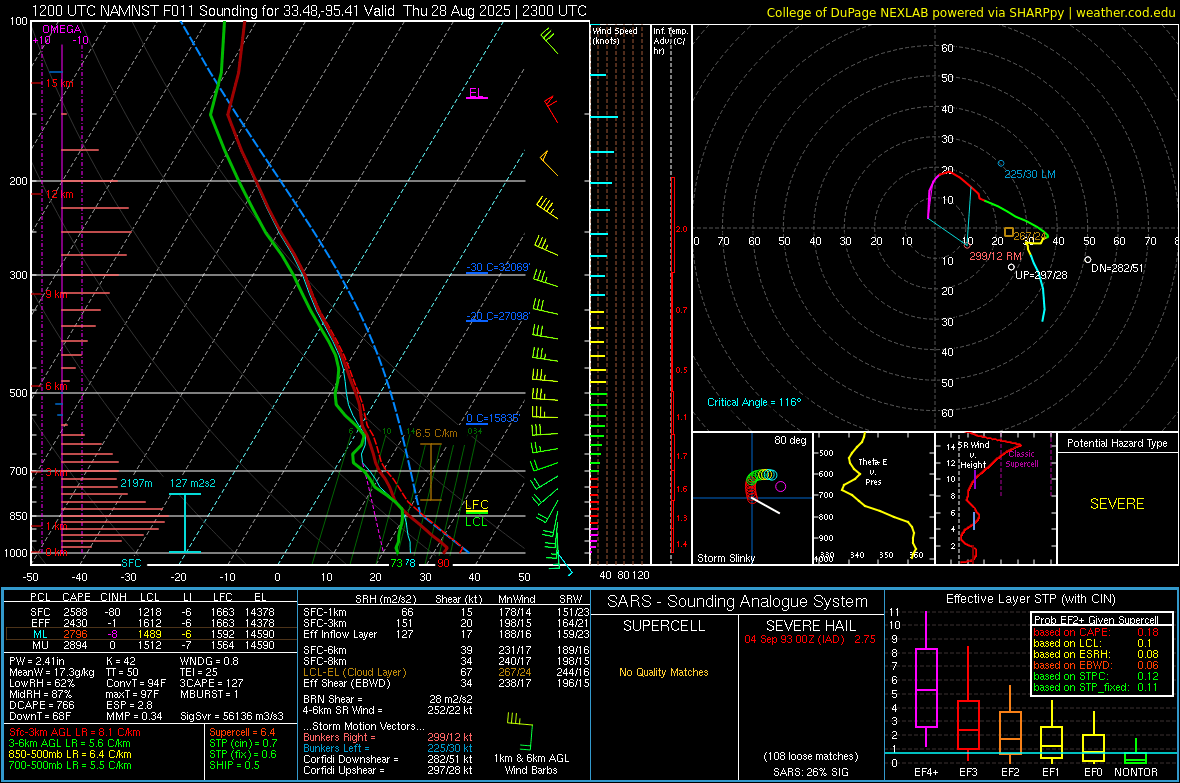Click the 225/30 LM hodograph label
1180x783 pixels.
coord(1029,174)
